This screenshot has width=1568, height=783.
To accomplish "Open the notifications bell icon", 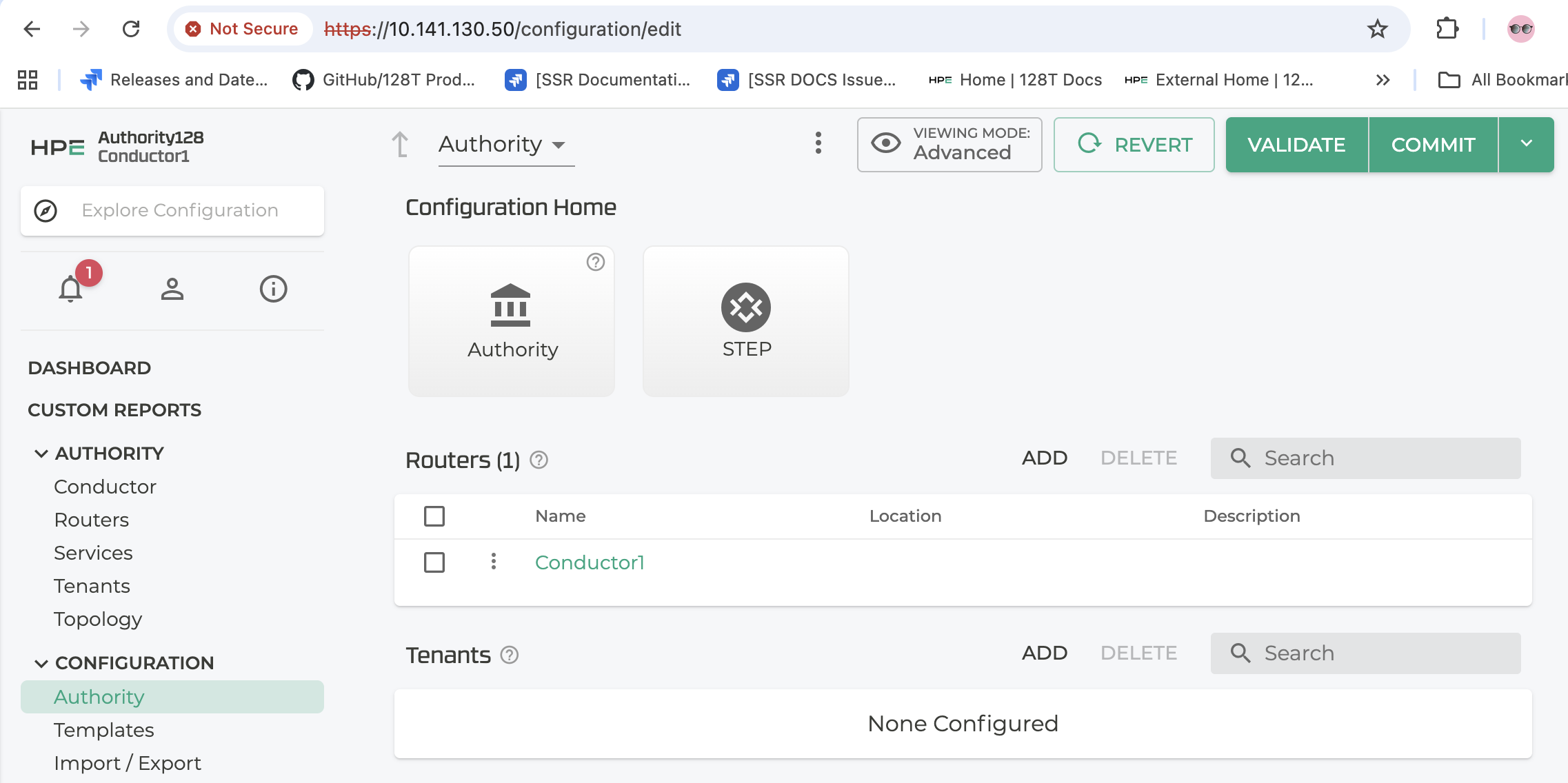I will tap(71, 288).
